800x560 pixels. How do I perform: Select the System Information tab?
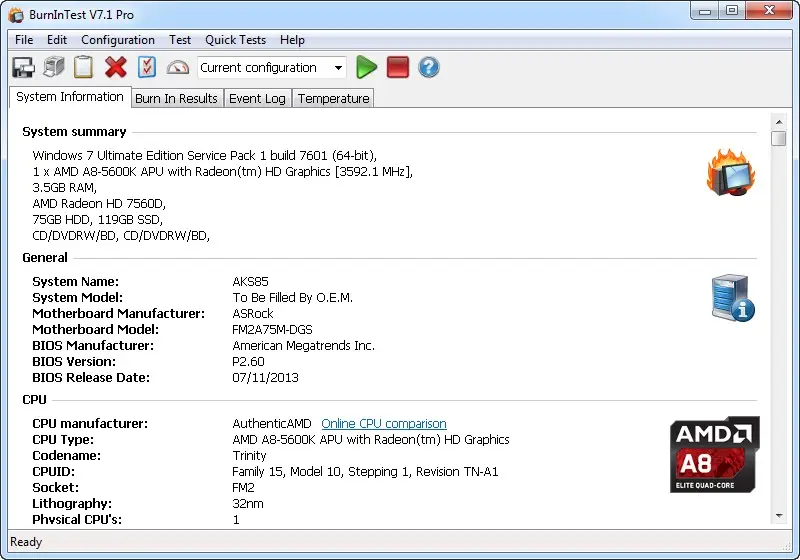click(x=70, y=97)
